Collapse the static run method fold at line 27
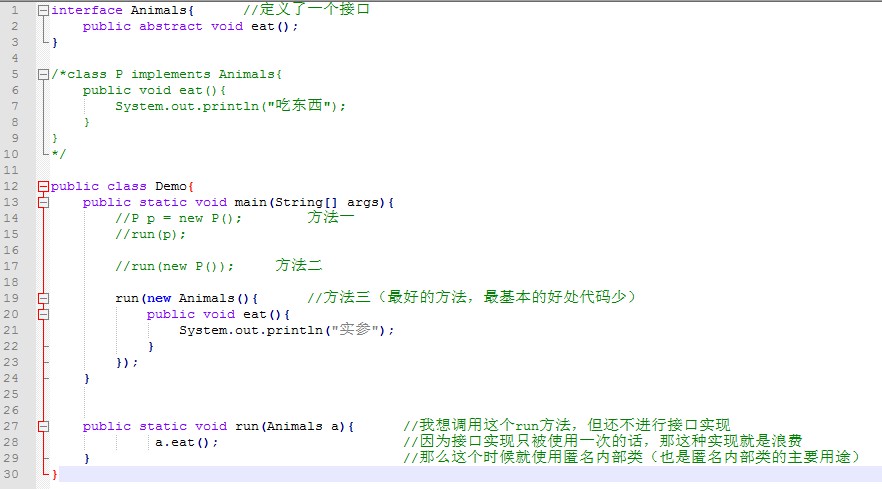The image size is (882, 489). pos(43,426)
